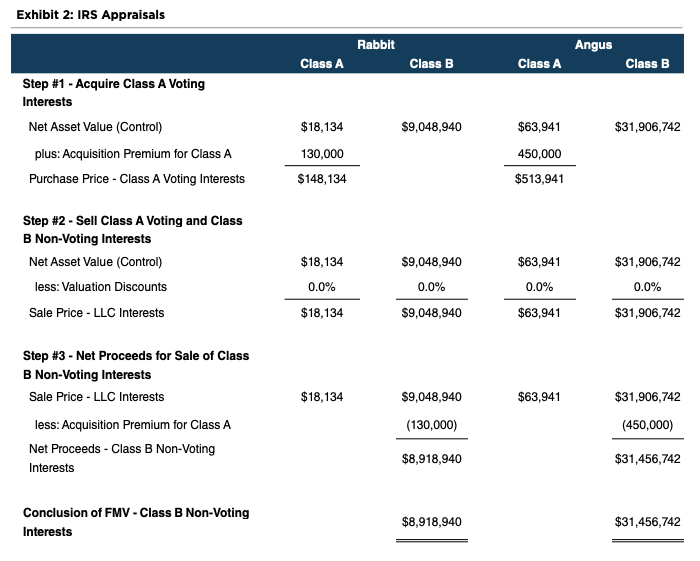
Task: Click the $148,134 purchase price value
Action: pos(322,180)
